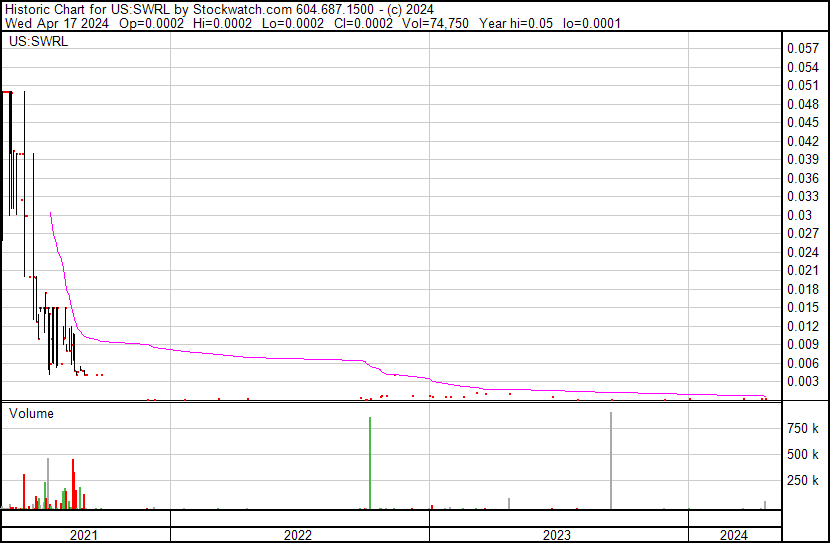Select the 2021 year label
This screenshot has width=830, height=543.
point(84,535)
